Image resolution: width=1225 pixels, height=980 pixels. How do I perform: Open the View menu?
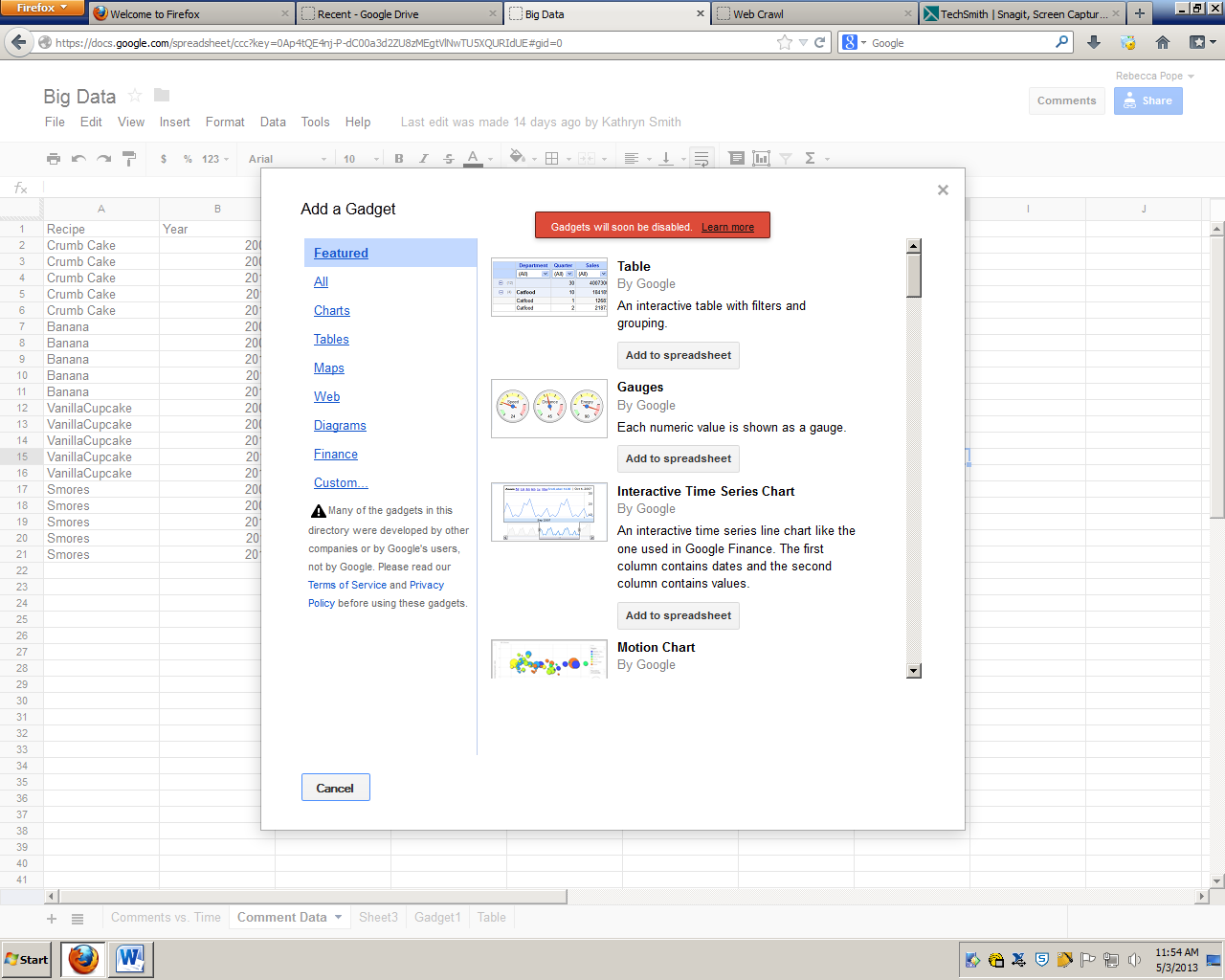click(x=131, y=122)
